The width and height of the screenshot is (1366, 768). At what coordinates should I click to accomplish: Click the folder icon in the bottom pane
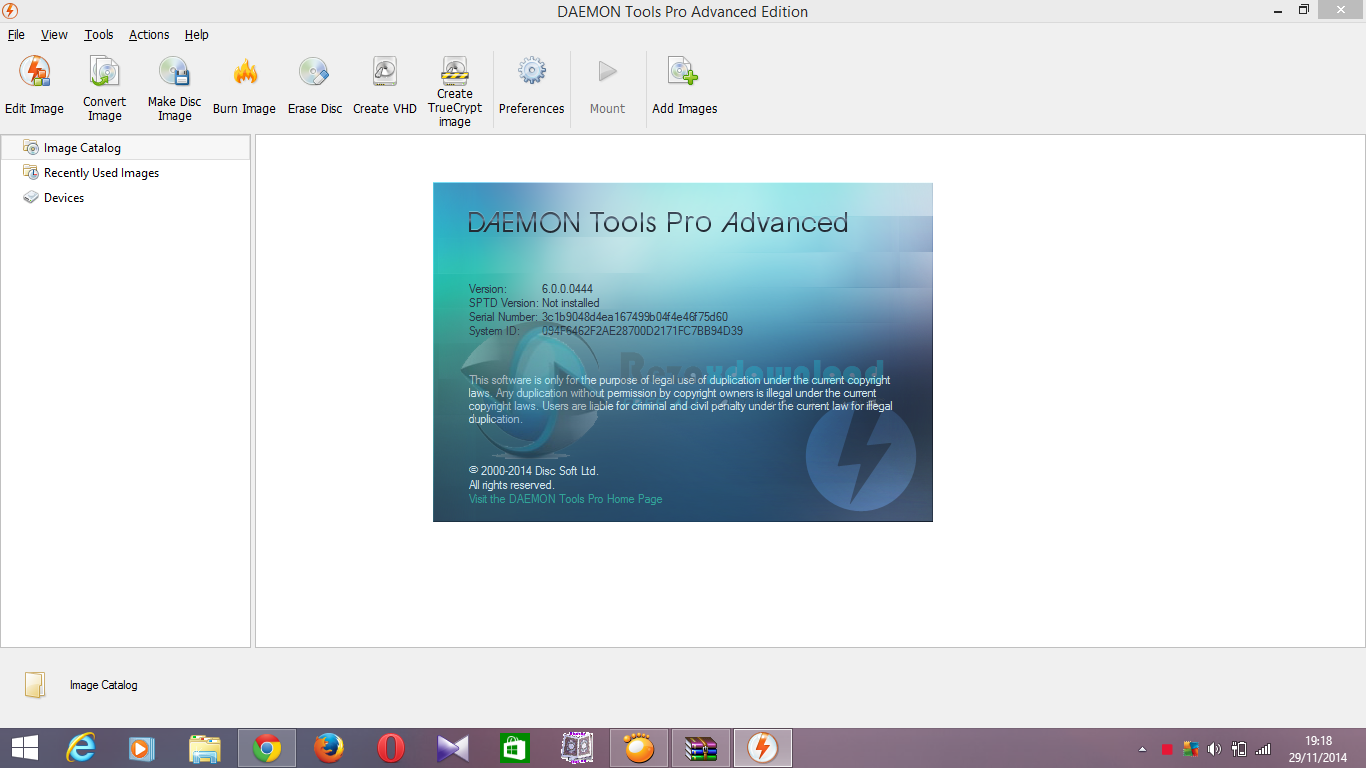(35, 685)
